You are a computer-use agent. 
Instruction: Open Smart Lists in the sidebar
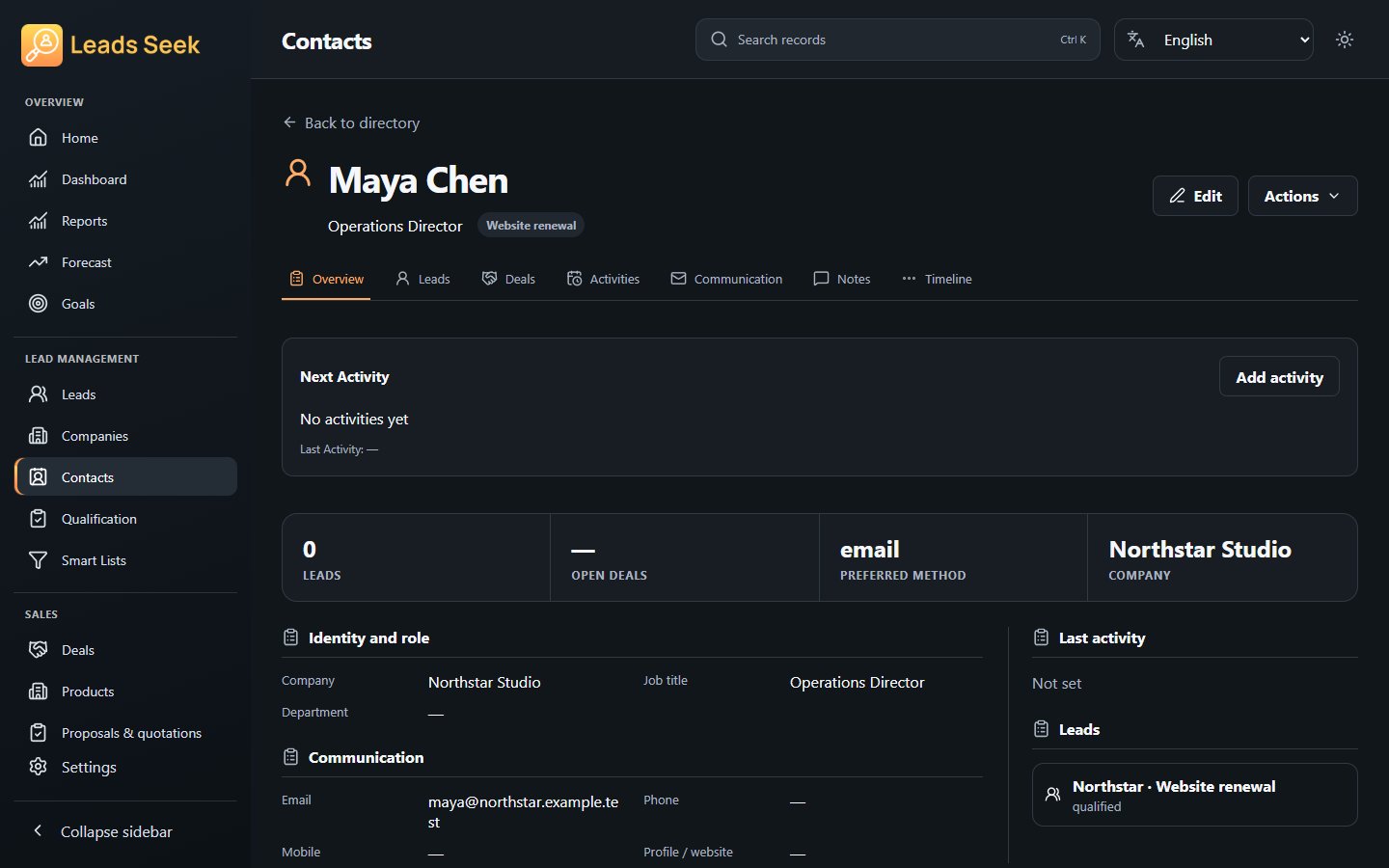[x=125, y=560]
